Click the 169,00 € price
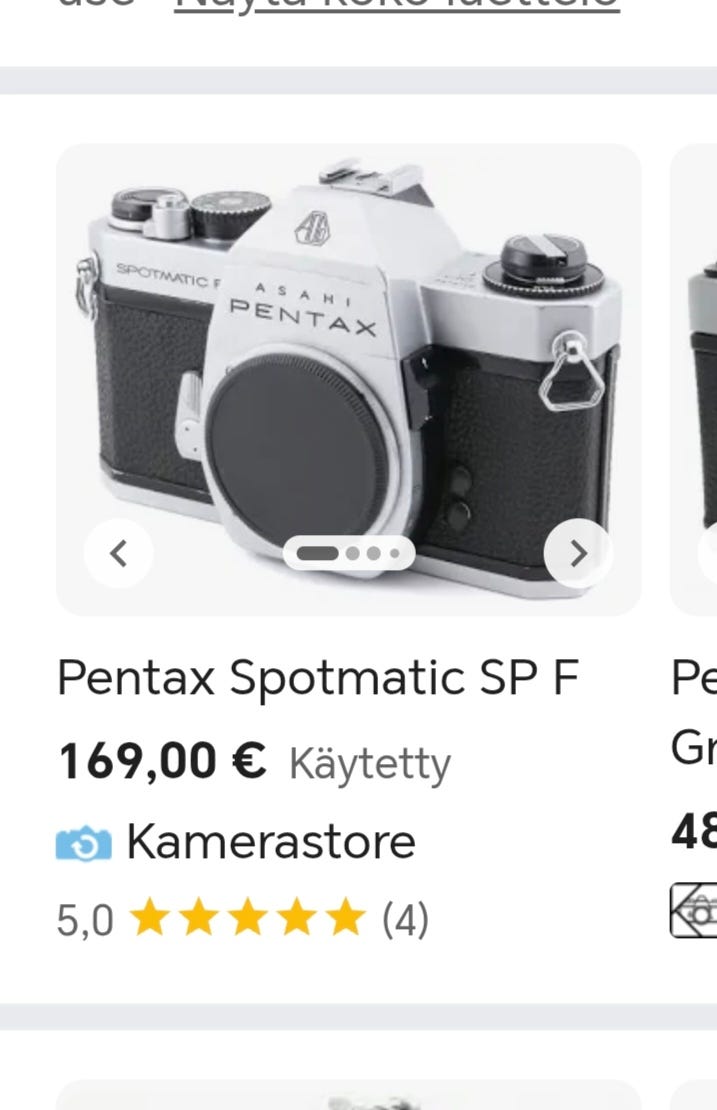Image resolution: width=717 pixels, height=1110 pixels. [x=162, y=762]
